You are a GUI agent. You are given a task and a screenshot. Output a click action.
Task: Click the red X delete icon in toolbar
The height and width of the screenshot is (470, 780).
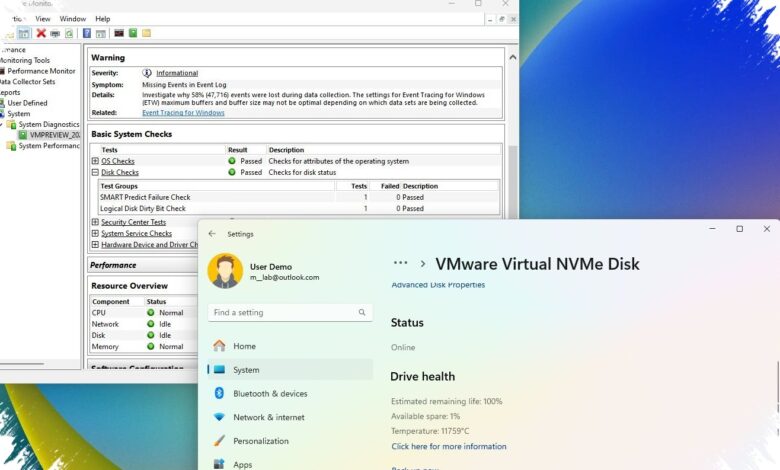click(x=41, y=33)
